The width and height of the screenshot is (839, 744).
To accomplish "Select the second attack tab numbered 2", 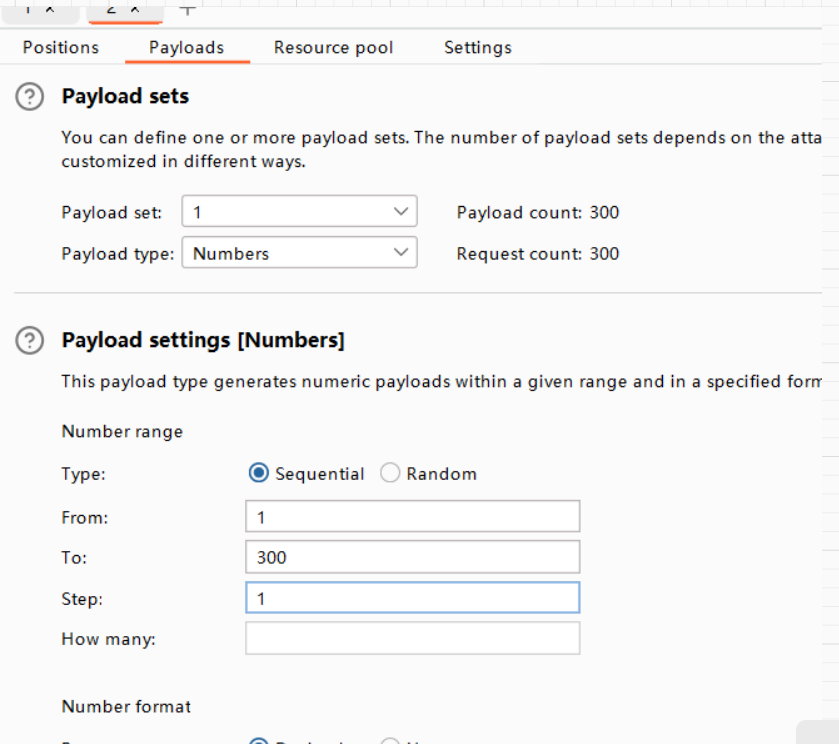I will click(112, 9).
